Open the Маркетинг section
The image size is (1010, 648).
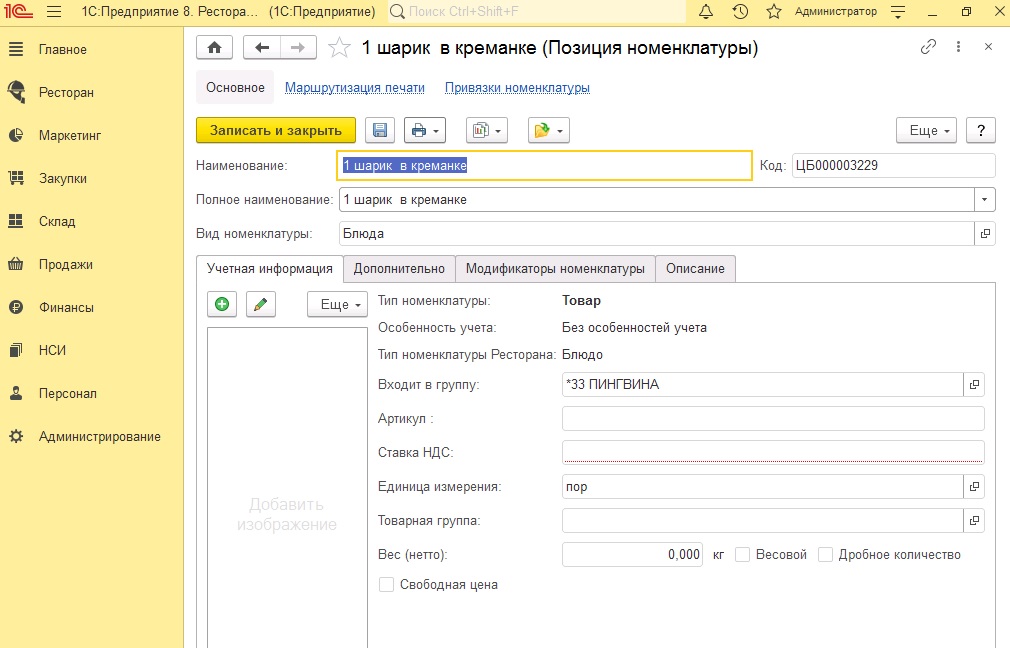click(70, 136)
